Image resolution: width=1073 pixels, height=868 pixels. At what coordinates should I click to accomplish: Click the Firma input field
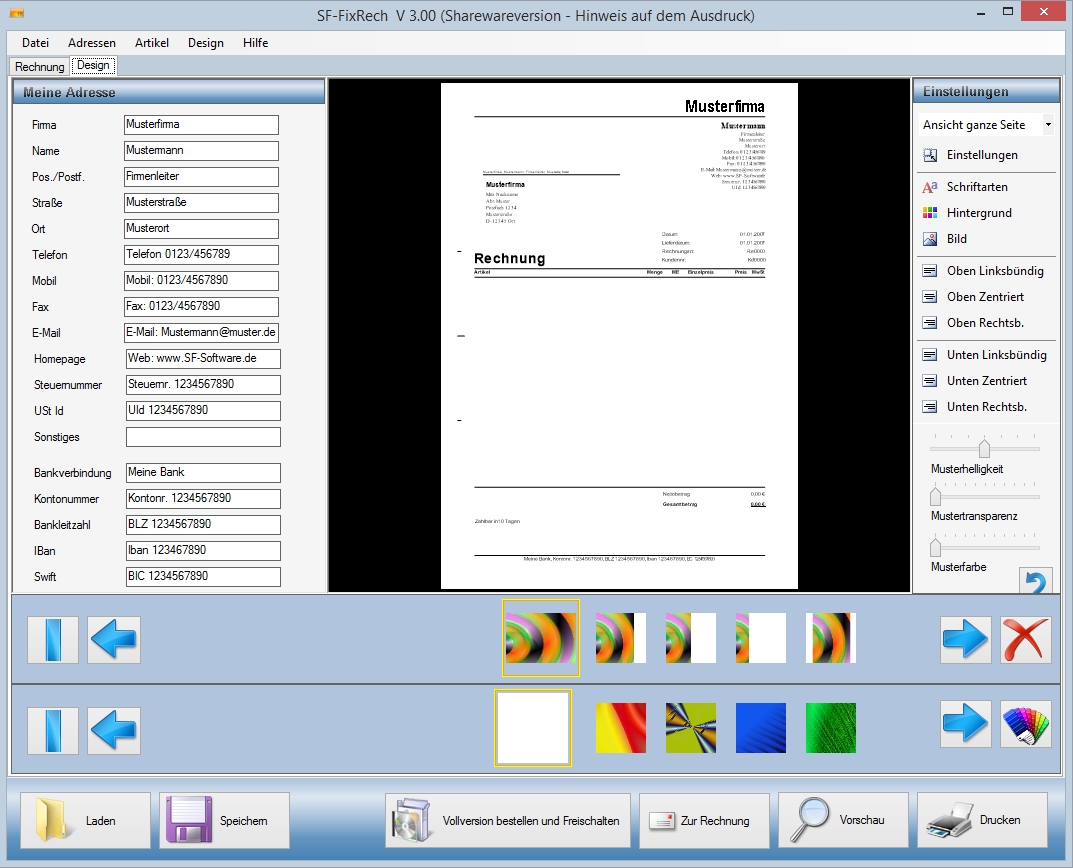201,125
